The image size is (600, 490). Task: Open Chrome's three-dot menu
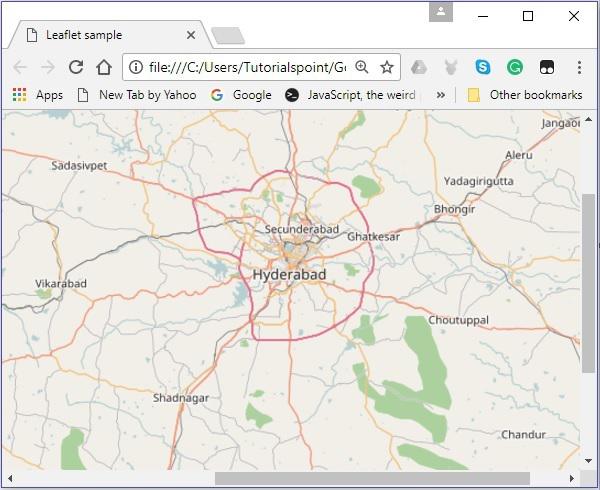point(579,67)
